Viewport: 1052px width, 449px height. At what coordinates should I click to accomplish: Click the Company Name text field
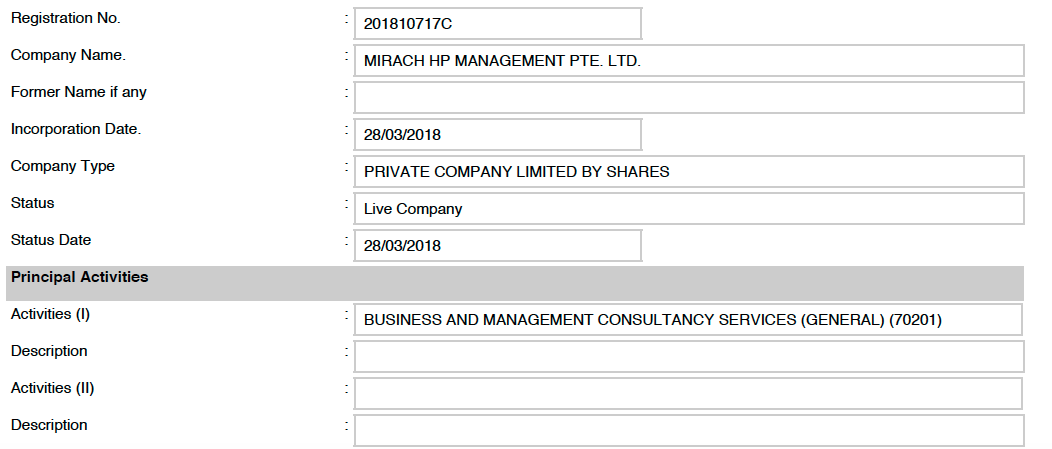pyautogui.click(x=688, y=60)
